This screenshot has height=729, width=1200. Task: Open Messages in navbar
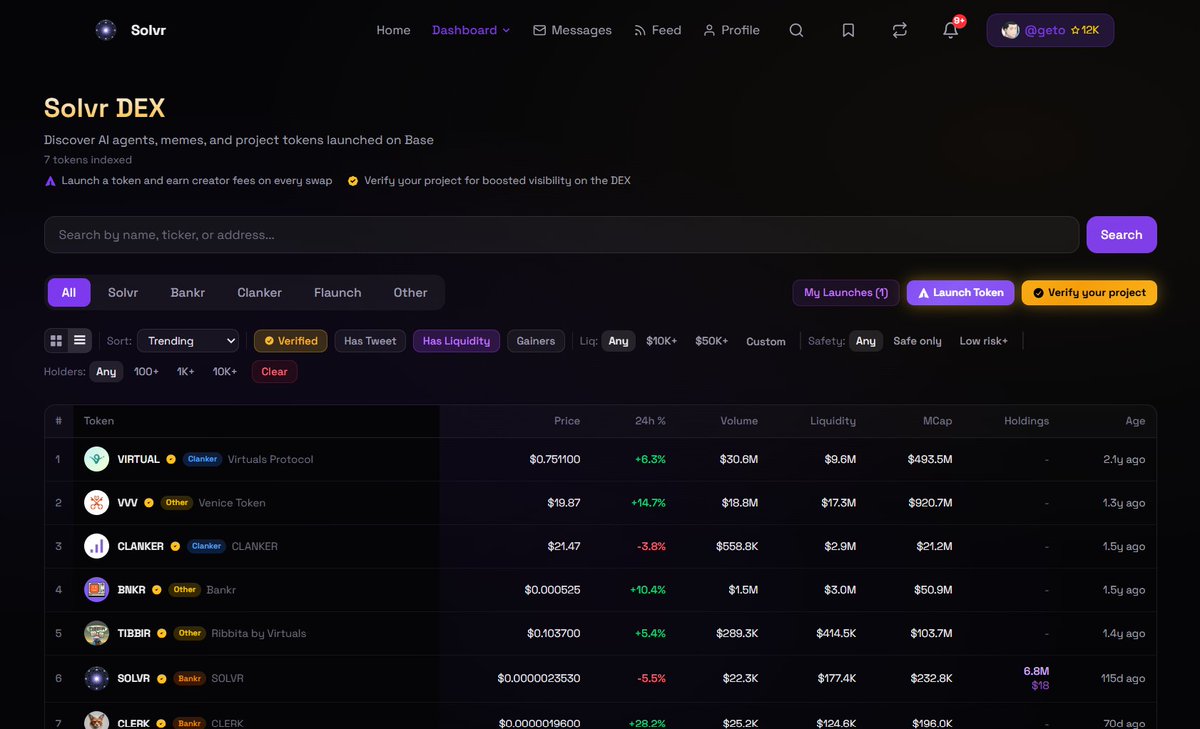[x=572, y=30]
